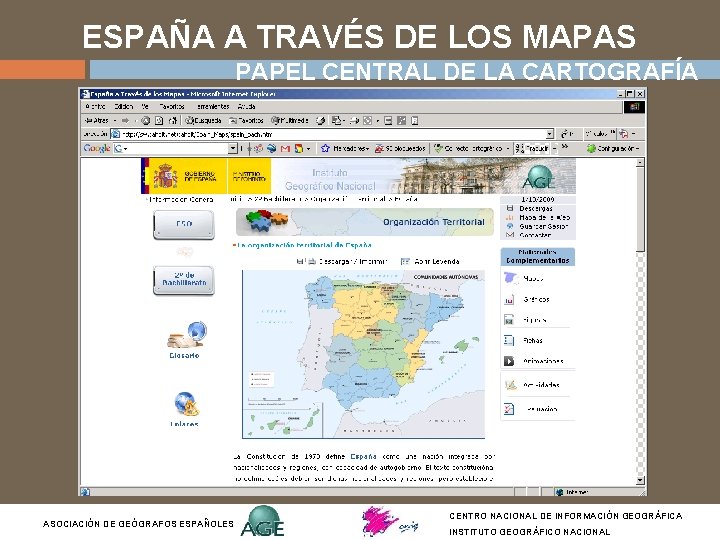Open the Multimedia toolbar button

point(289,120)
